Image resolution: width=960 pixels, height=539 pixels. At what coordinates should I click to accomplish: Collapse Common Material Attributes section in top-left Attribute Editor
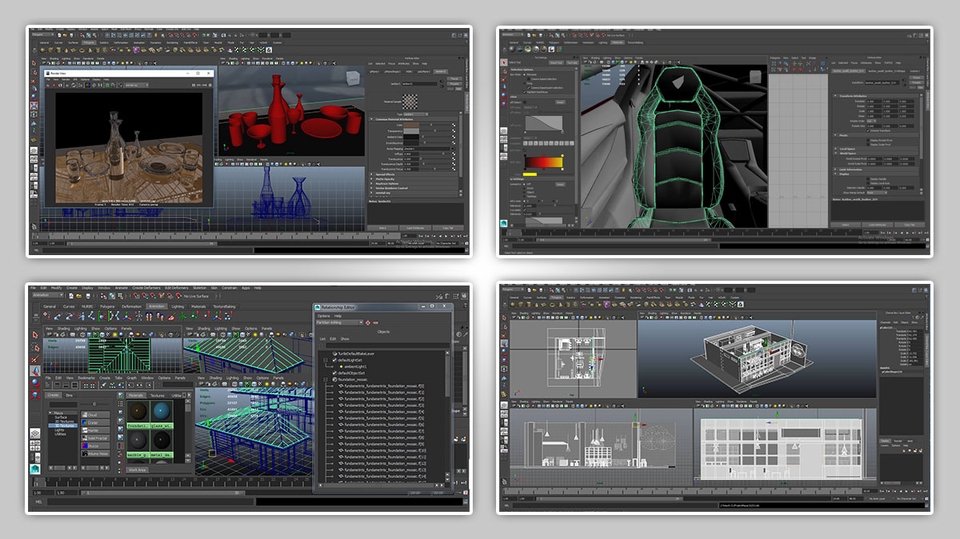(x=371, y=119)
